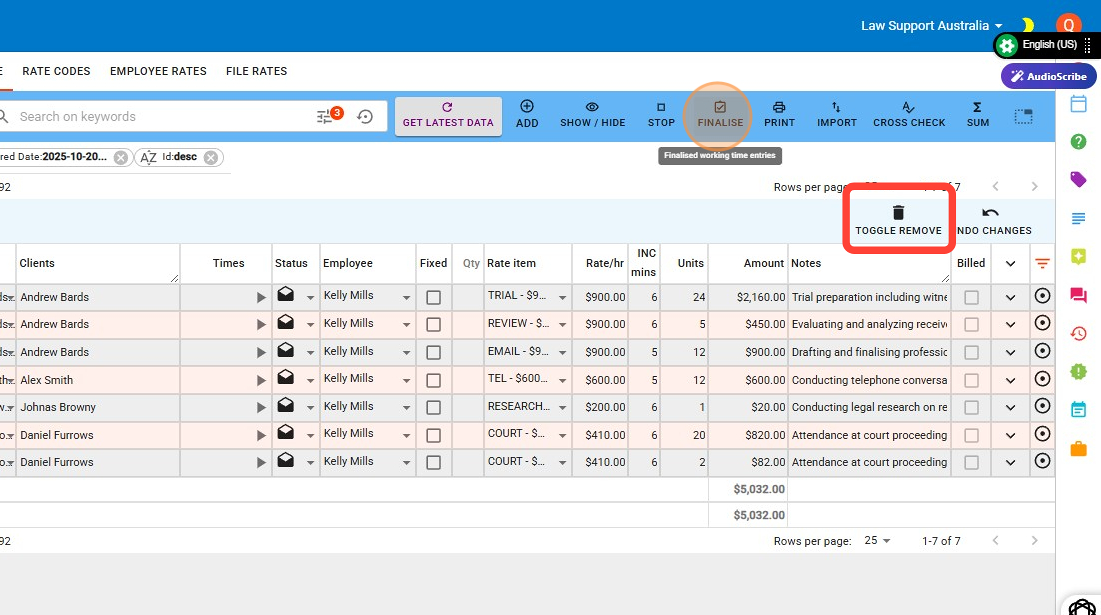Open the Import tool

836,114
